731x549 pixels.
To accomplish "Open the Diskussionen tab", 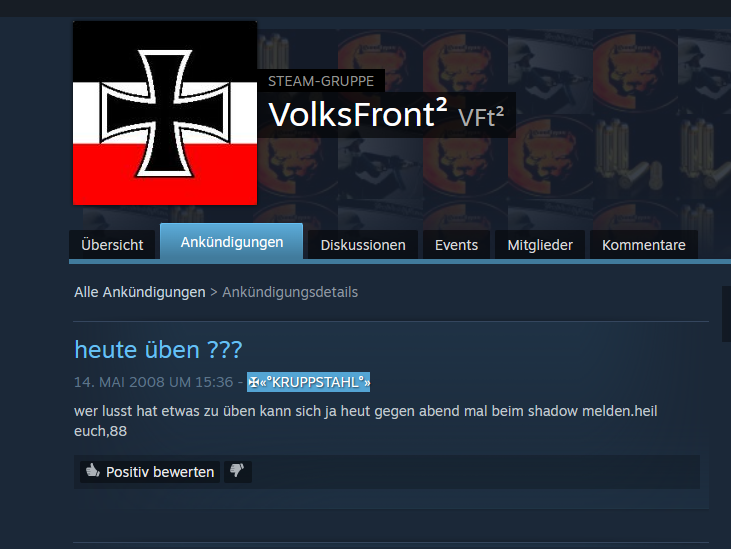I will pos(363,245).
